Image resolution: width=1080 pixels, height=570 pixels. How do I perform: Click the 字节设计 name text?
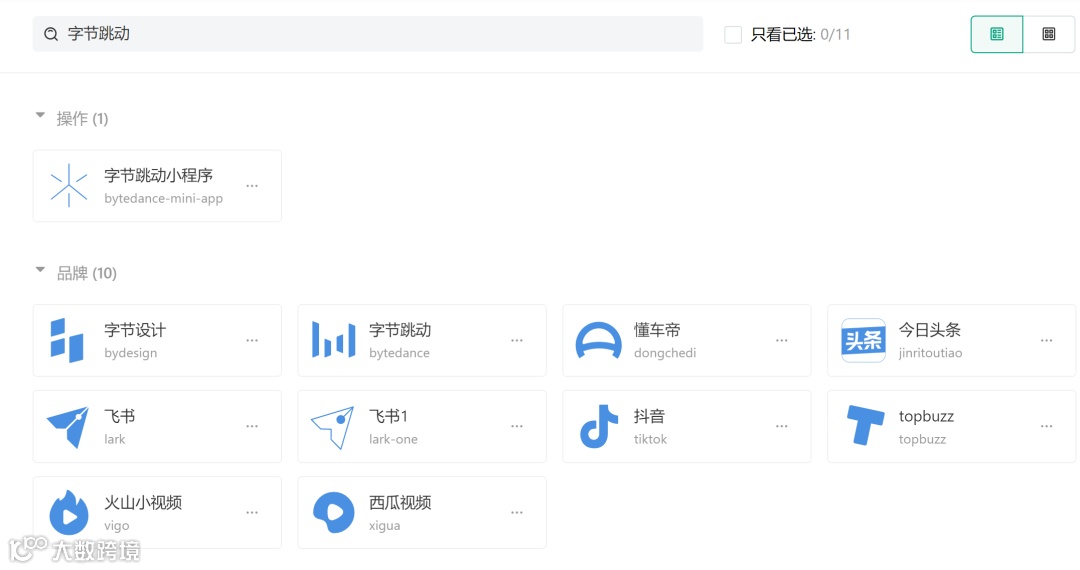pyautogui.click(x=135, y=330)
